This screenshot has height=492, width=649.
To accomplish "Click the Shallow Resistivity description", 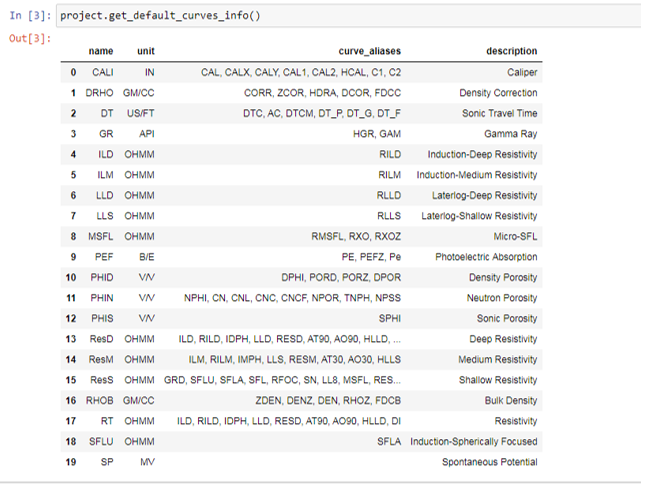I will 498,380.
